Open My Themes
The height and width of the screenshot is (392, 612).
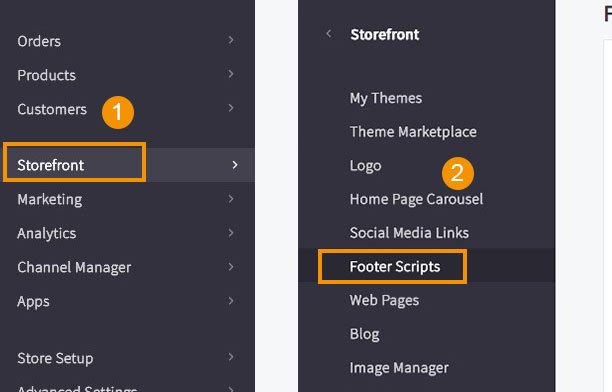tap(386, 98)
